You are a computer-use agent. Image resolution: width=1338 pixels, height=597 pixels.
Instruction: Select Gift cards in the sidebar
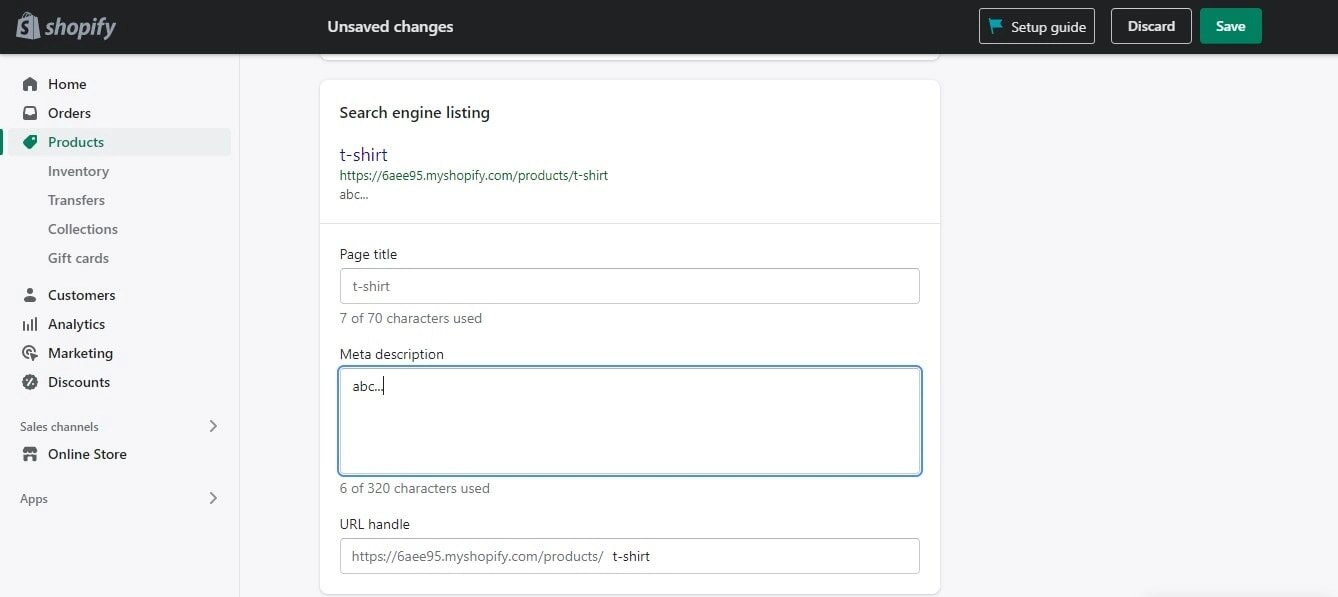pyautogui.click(x=77, y=258)
